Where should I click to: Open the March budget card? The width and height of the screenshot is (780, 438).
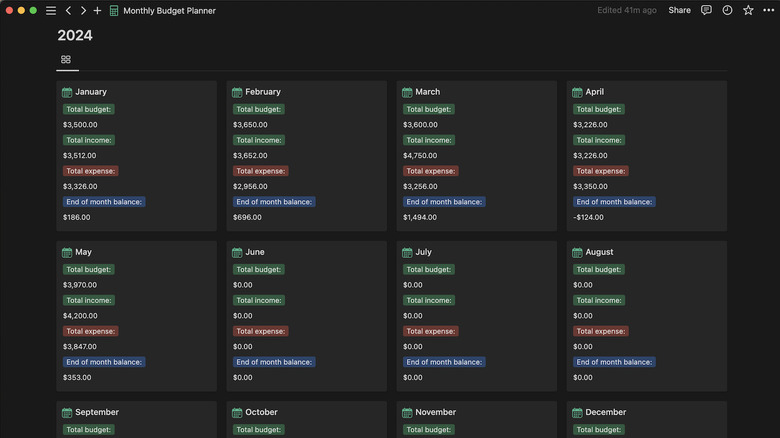click(427, 92)
